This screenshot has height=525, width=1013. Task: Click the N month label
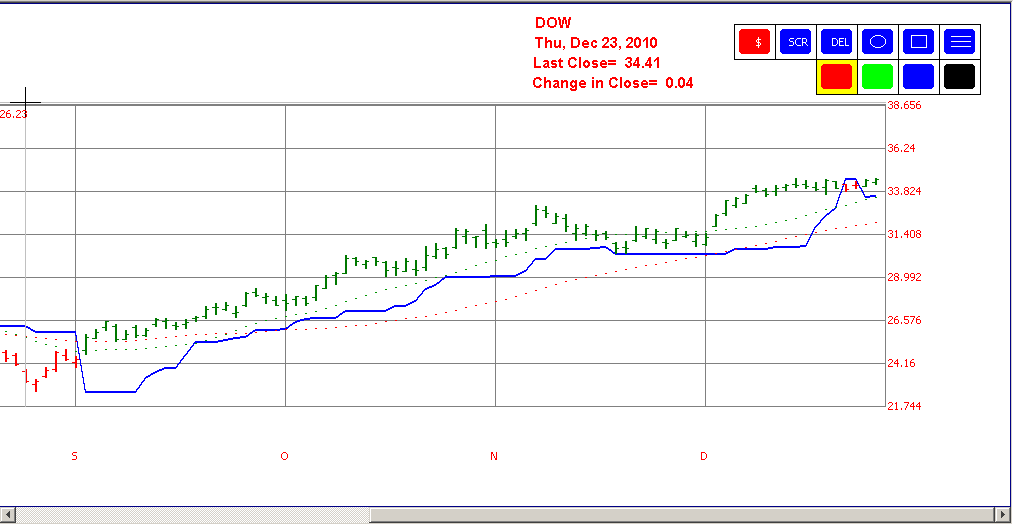coord(494,456)
